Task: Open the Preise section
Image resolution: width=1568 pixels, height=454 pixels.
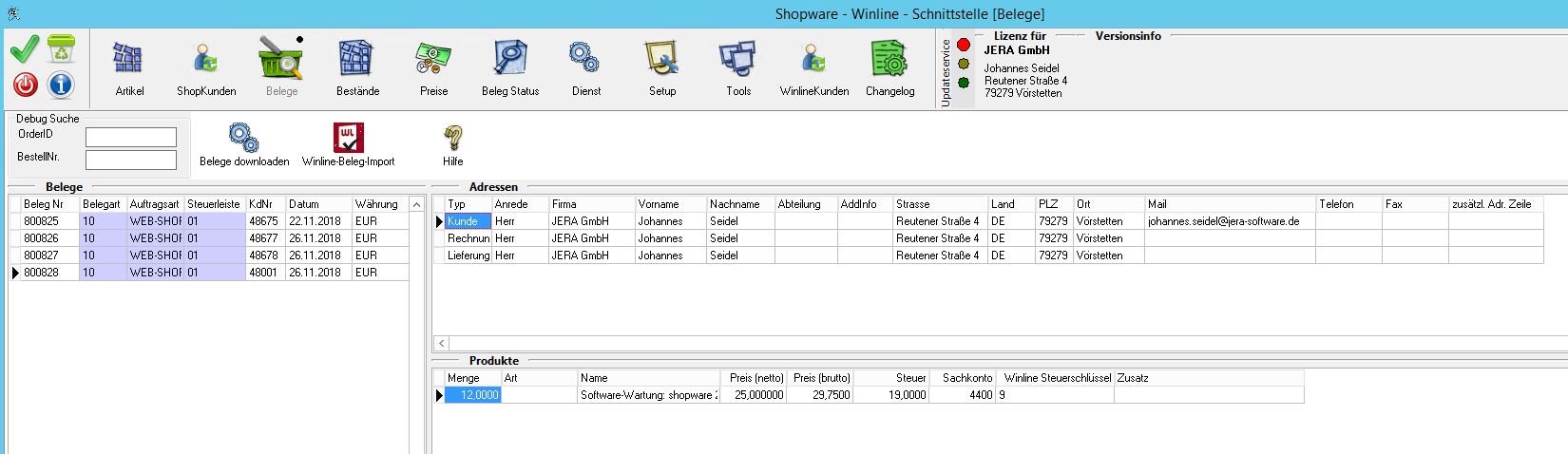Action: [x=433, y=67]
